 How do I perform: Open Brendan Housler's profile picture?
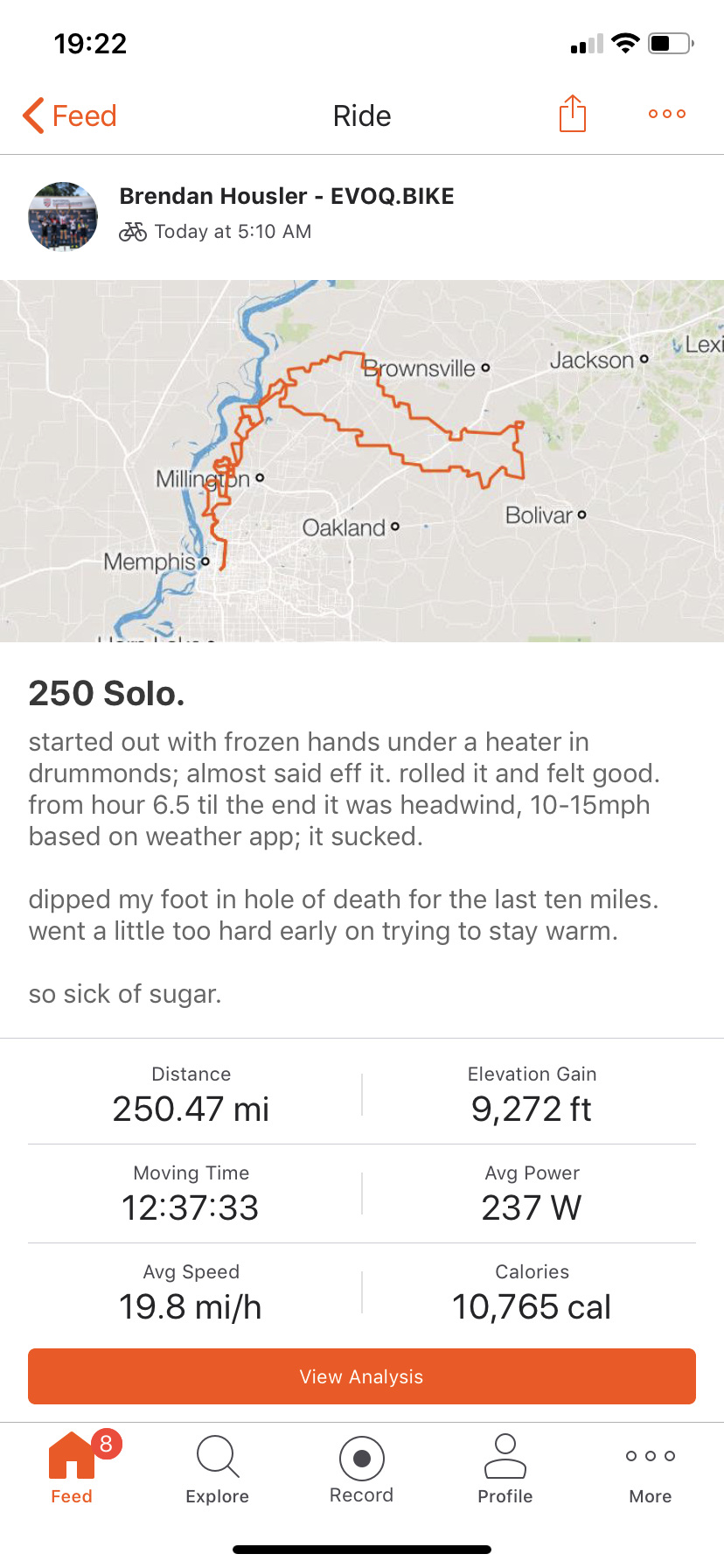click(x=63, y=216)
